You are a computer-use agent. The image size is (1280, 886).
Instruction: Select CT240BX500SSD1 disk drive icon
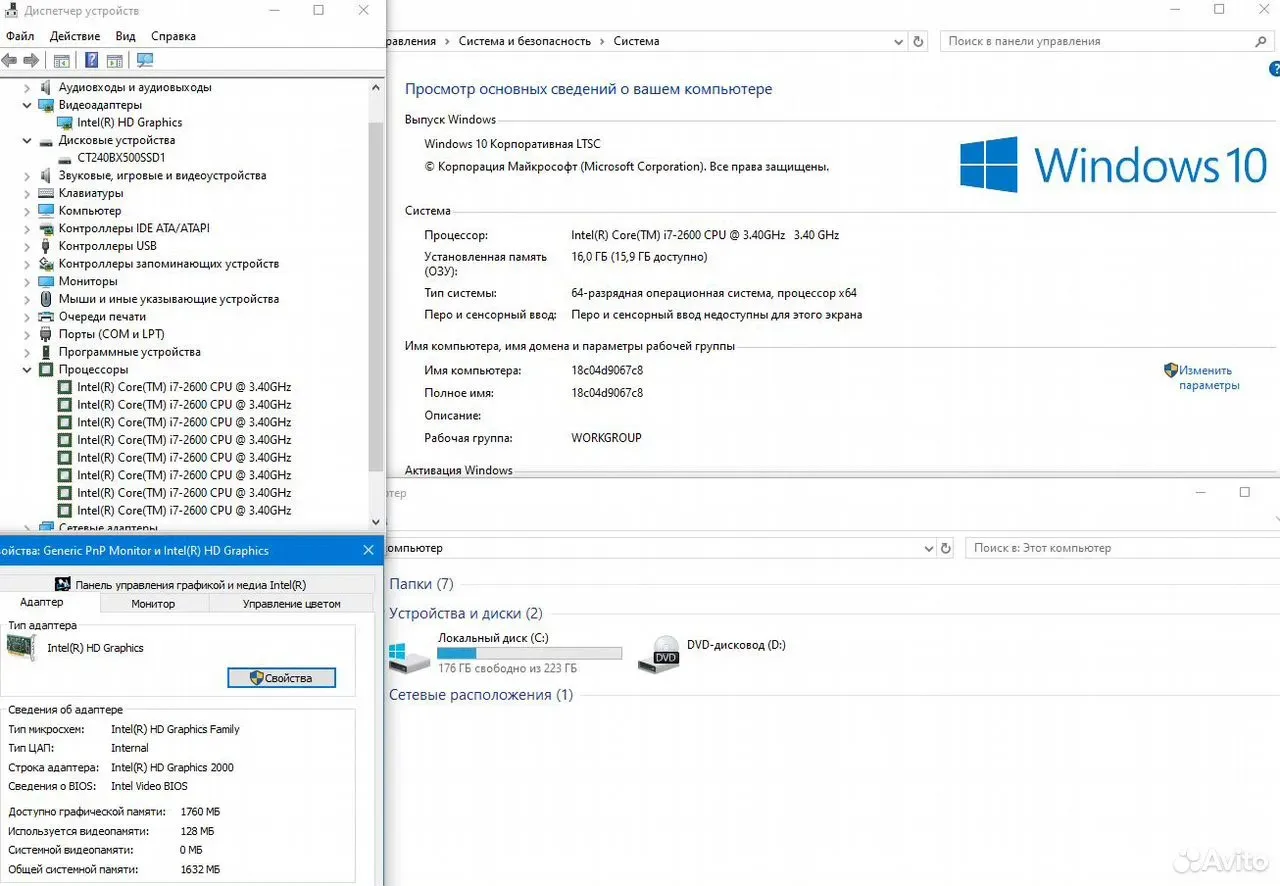(x=65, y=158)
